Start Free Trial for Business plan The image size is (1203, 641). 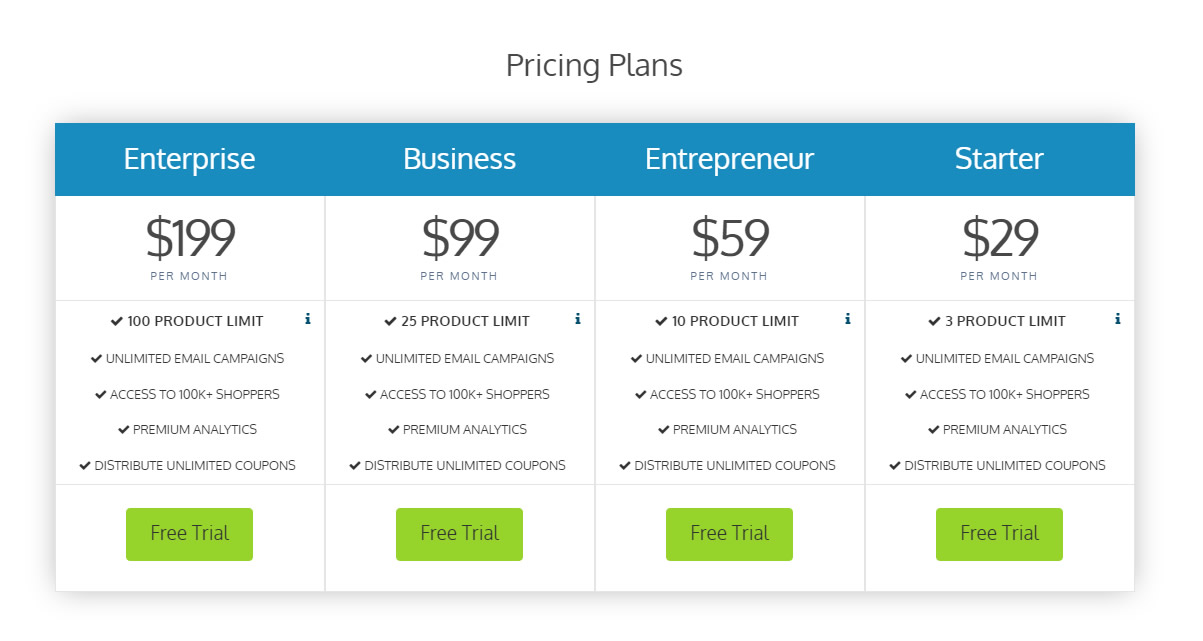click(x=459, y=534)
